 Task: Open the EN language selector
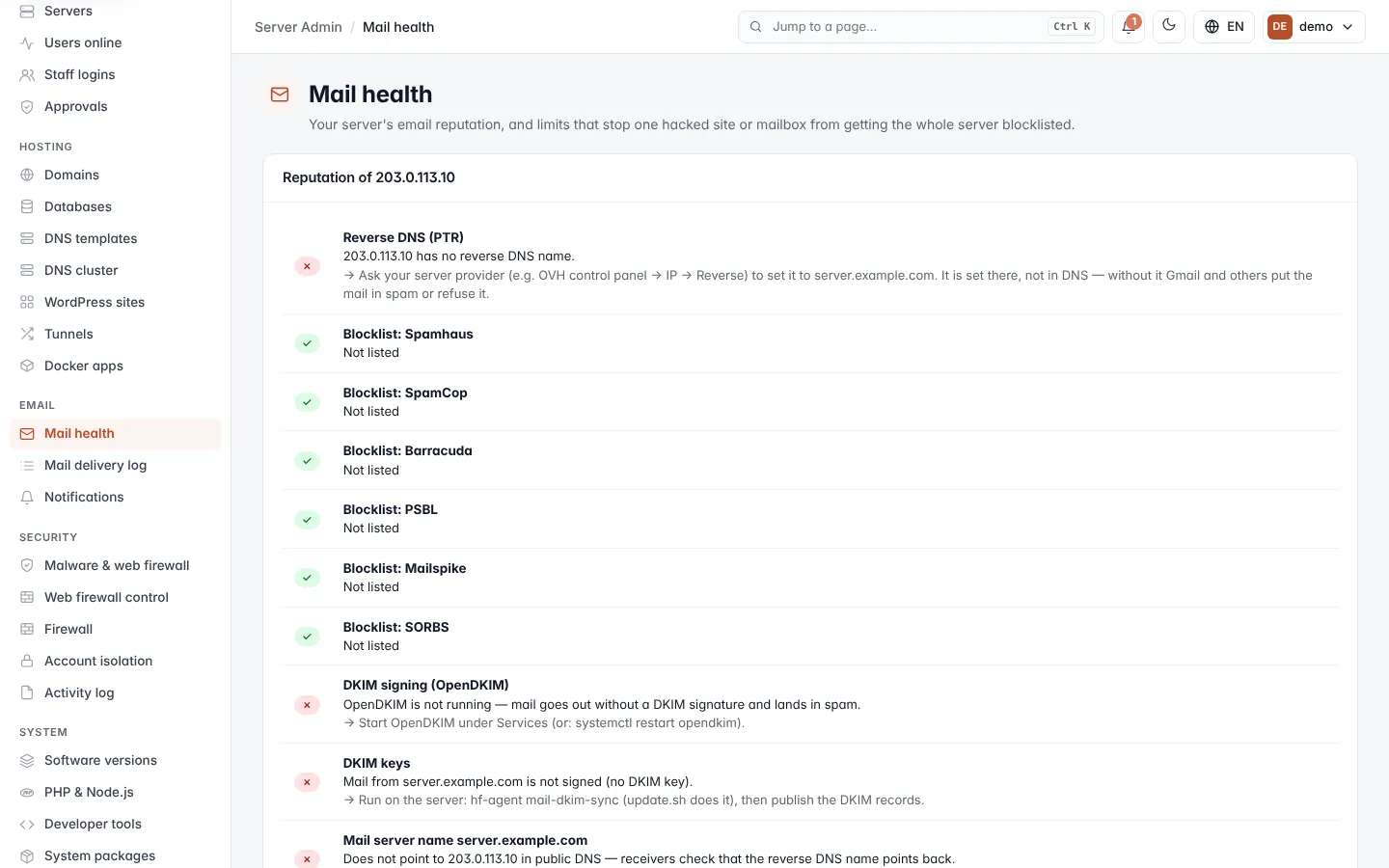(x=1224, y=27)
